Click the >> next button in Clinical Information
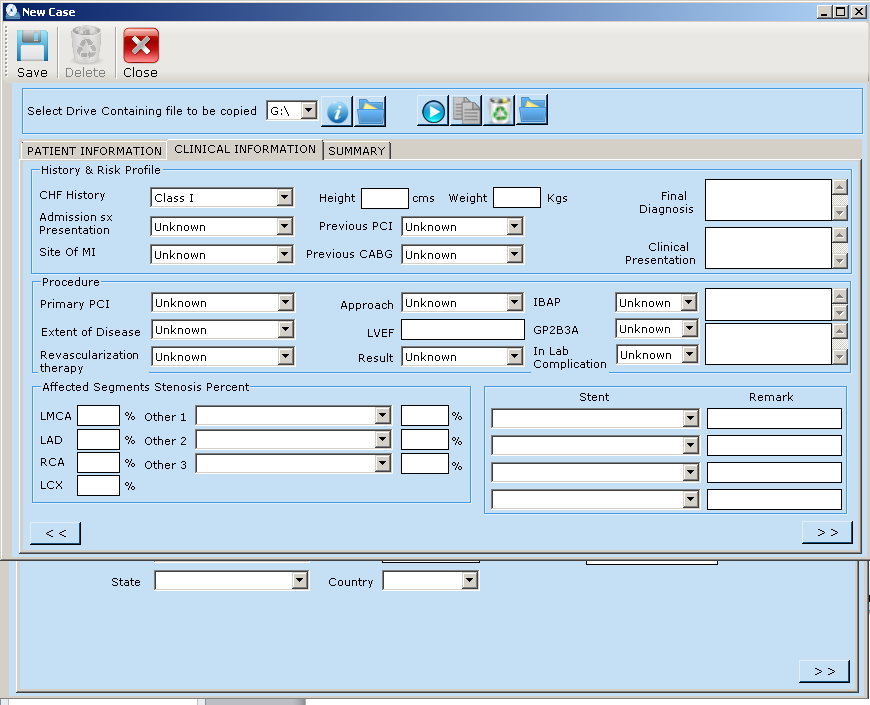The width and height of the screenshot is (870, 705). tap(827, 533)
